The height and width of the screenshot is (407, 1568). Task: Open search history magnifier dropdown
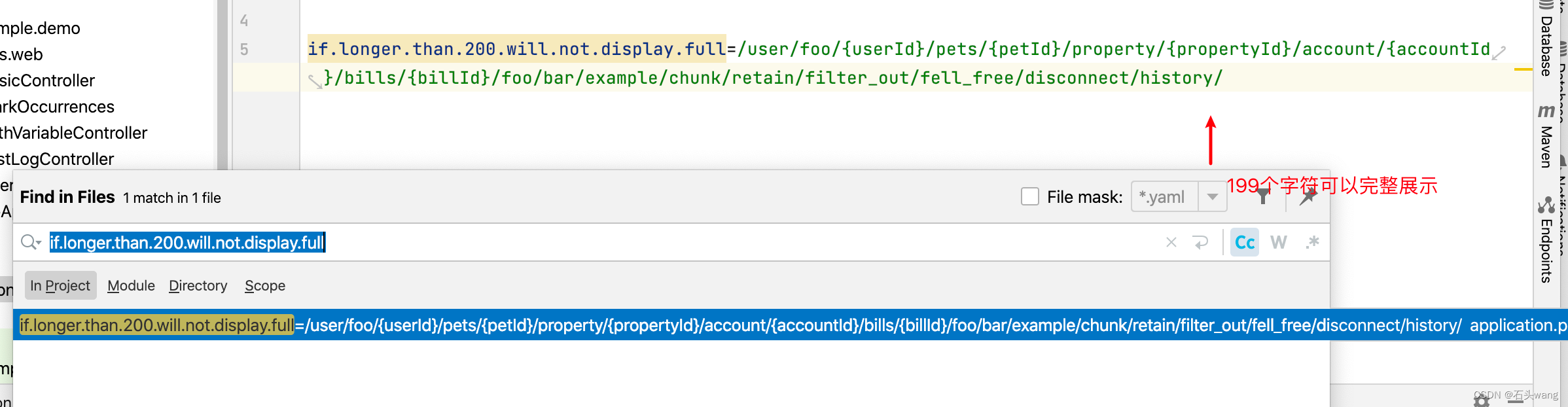click(x=31, y=243)
